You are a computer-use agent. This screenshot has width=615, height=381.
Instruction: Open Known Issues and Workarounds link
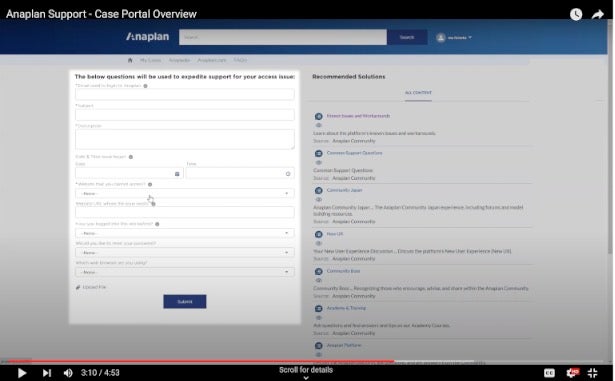(x=358, y=116)
